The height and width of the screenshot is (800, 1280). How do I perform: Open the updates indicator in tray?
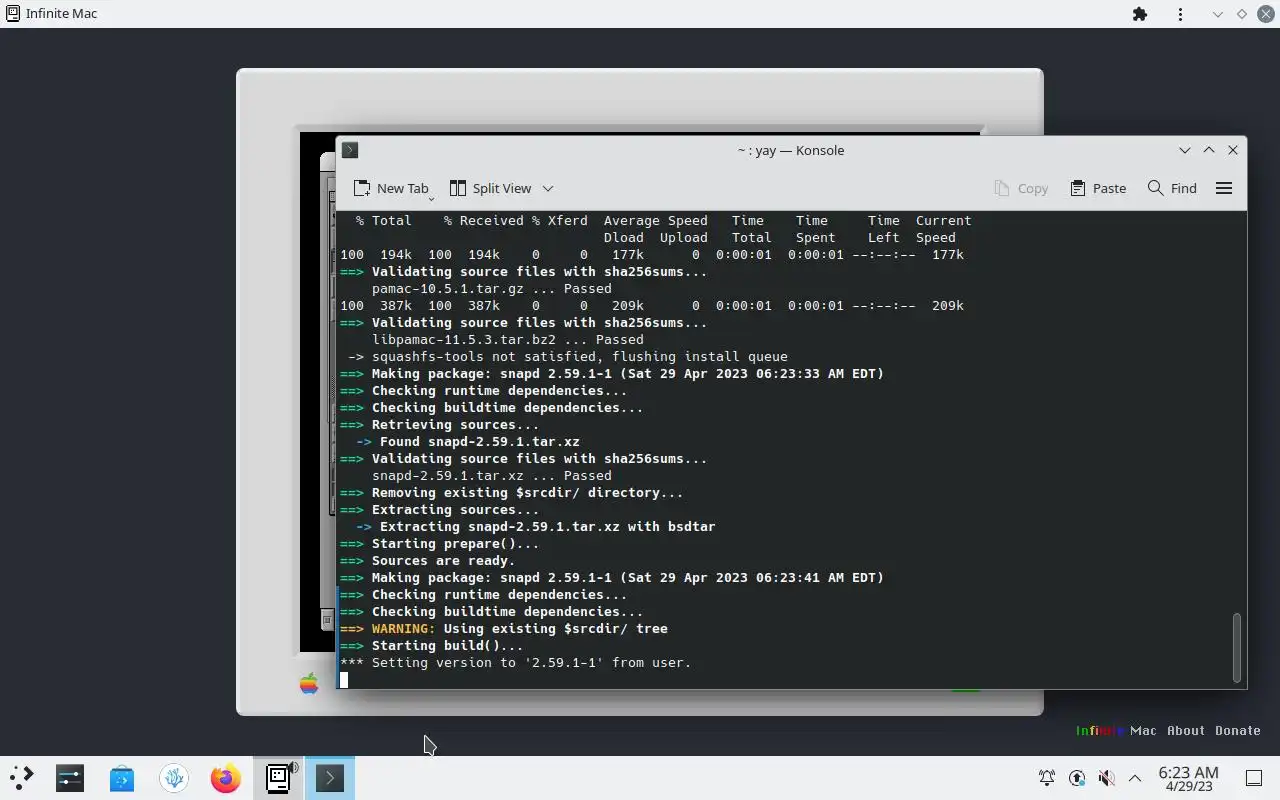click(x=1077, y=778)
